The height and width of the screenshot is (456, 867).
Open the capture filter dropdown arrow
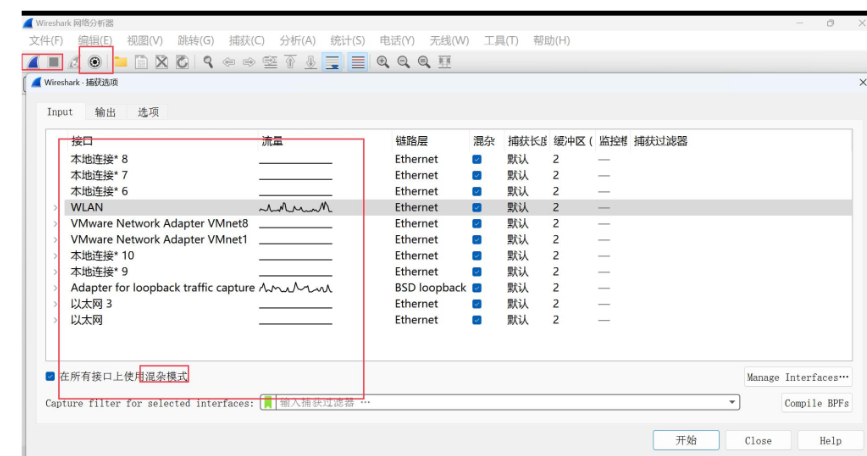(x=733, y=402)
